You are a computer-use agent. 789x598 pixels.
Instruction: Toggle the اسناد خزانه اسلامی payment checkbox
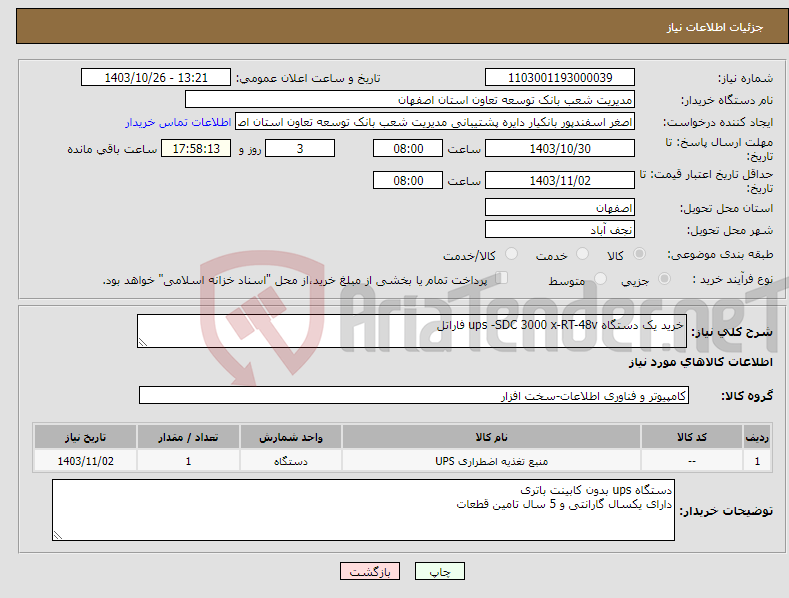[x=502, y=277]
